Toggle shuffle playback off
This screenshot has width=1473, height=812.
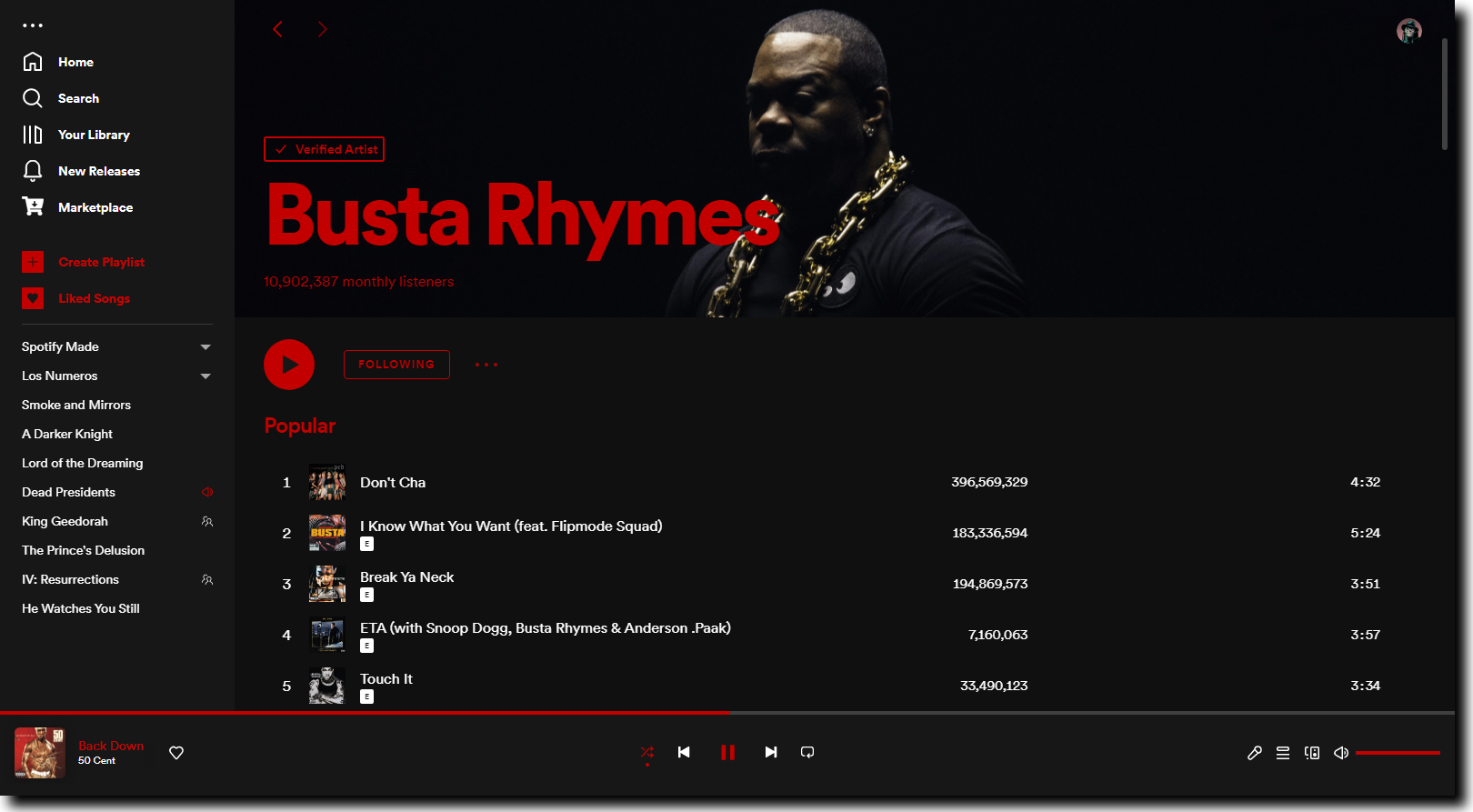[x=647, y=752]
